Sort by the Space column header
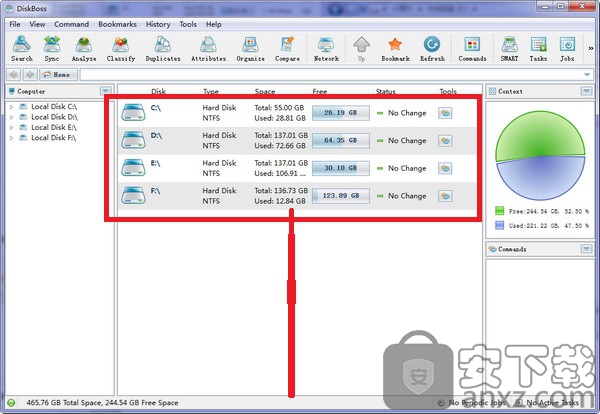Image resolution: width=600 pixels, height=414 pixels. (265, 91)
